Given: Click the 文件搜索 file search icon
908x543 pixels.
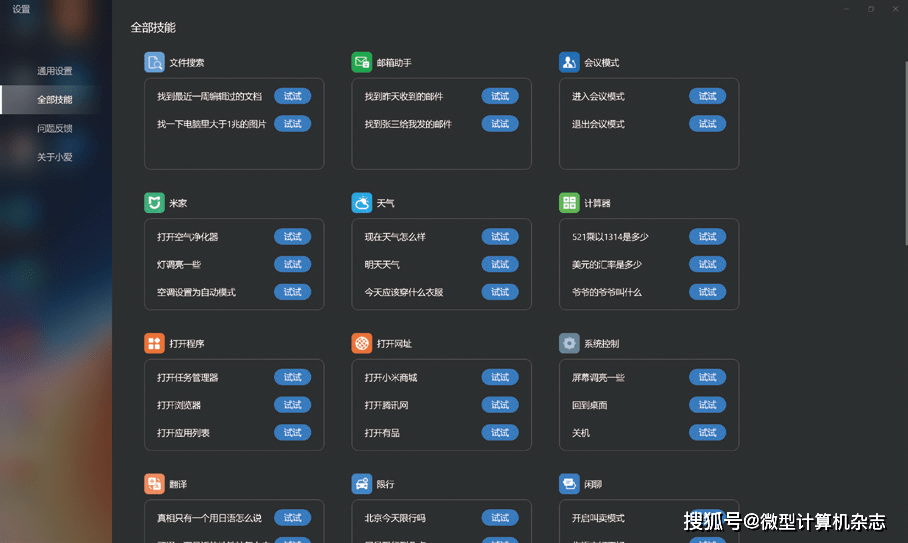Looking at the screenshot, I should tap(154, 62).
